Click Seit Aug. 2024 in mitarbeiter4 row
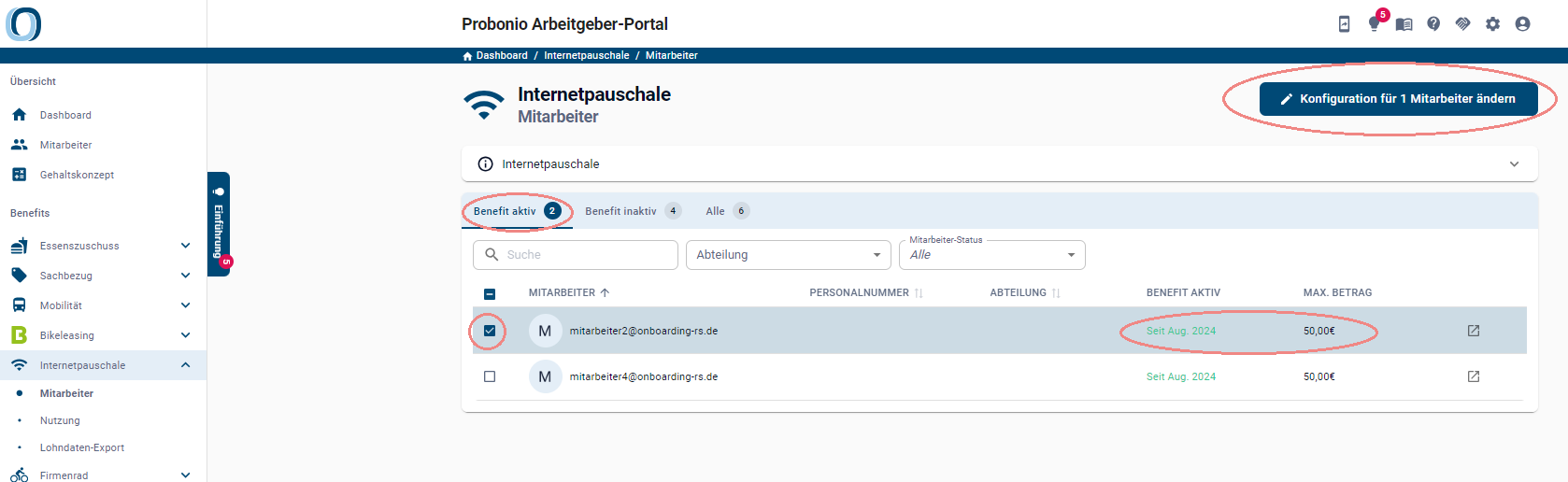Viewport: 1568px width, 482px height. [1181, 376]
